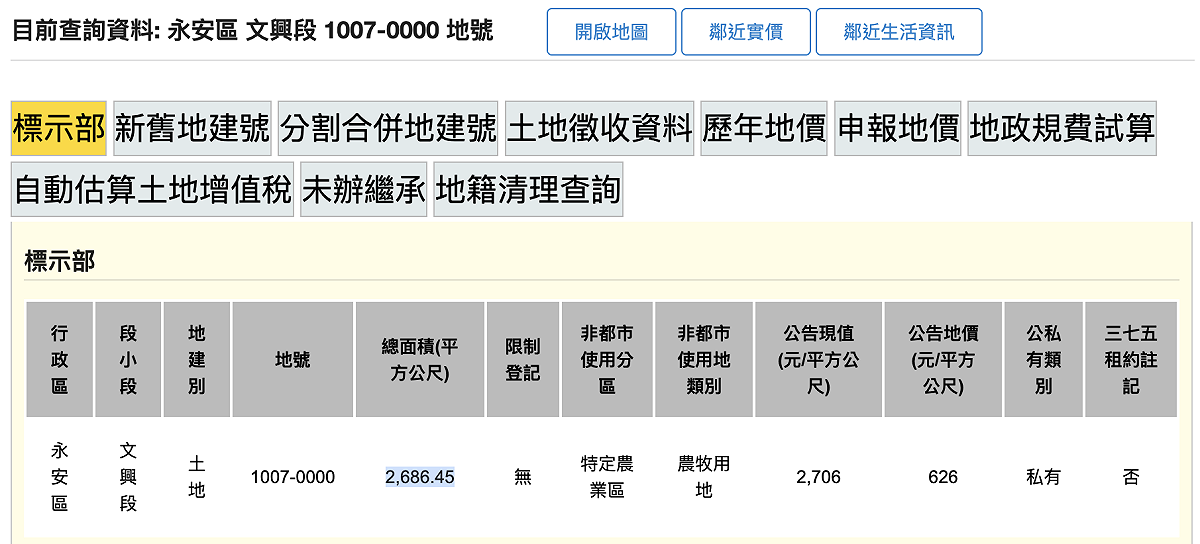The image size is (1200, 544).
Task: Open the 分割合併地建號 tab
Action: tap(388, 128)
